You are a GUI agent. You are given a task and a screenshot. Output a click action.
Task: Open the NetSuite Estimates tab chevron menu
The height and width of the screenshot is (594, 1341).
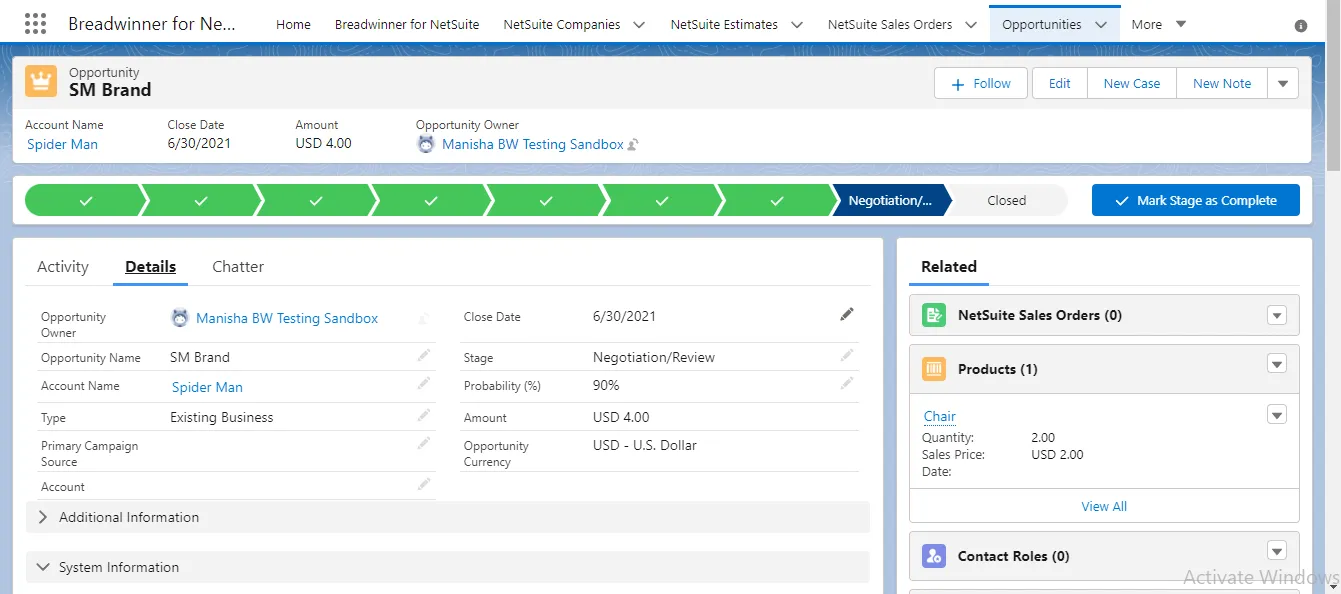click(x=797, y=25)
